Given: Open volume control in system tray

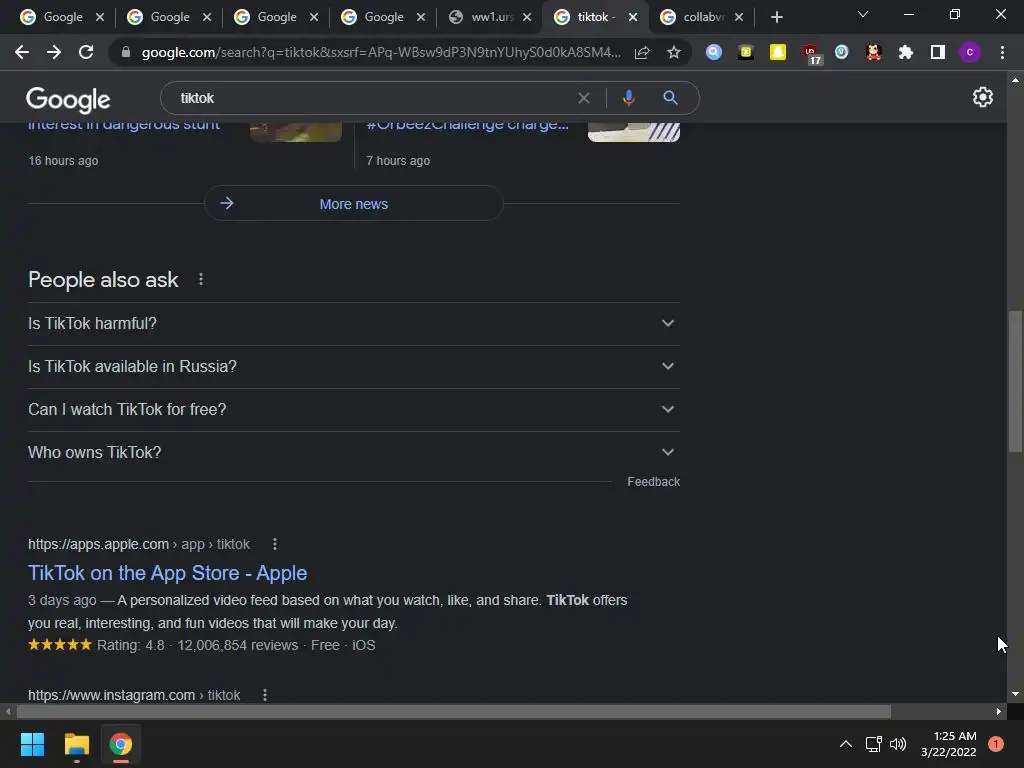Looking at the screenshot, I should point(899,744).
